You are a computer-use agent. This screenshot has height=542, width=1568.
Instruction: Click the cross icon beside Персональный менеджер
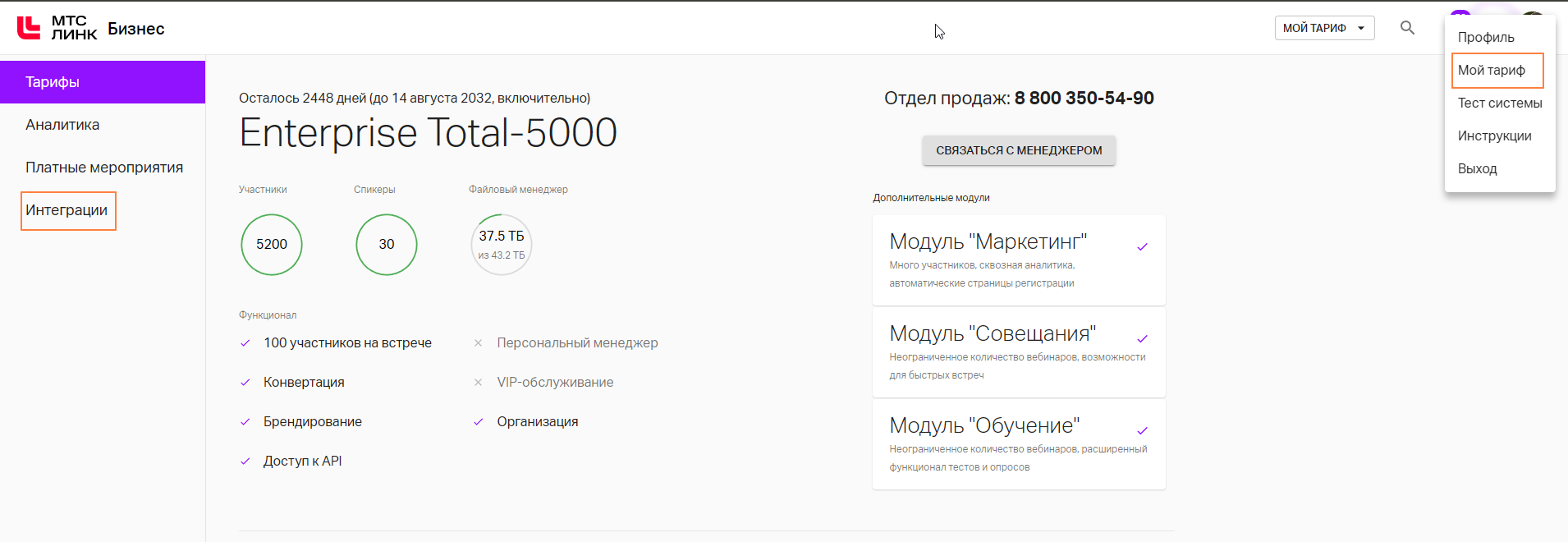tap(478, 343)
